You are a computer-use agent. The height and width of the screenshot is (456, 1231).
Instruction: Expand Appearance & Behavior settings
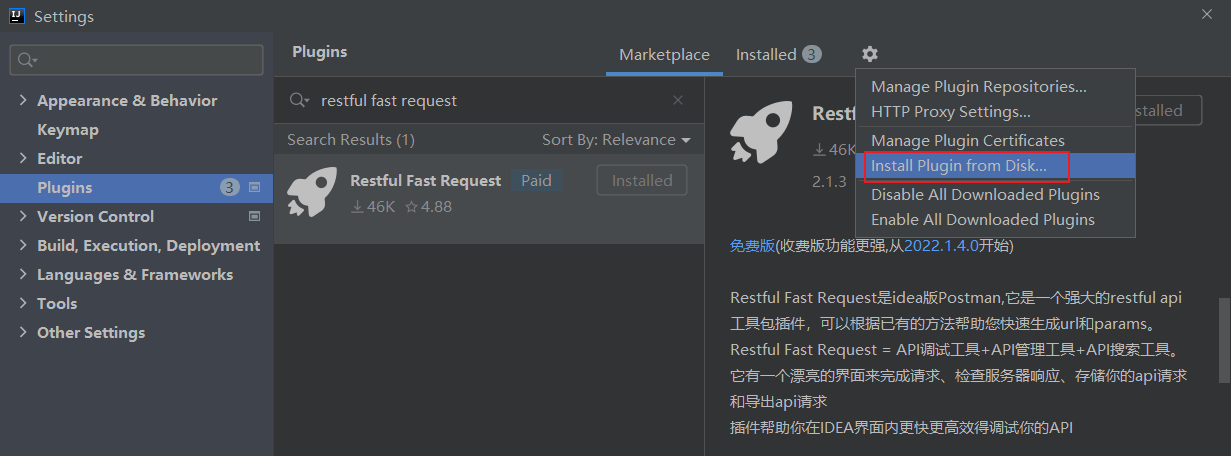(x=23, y=101)
